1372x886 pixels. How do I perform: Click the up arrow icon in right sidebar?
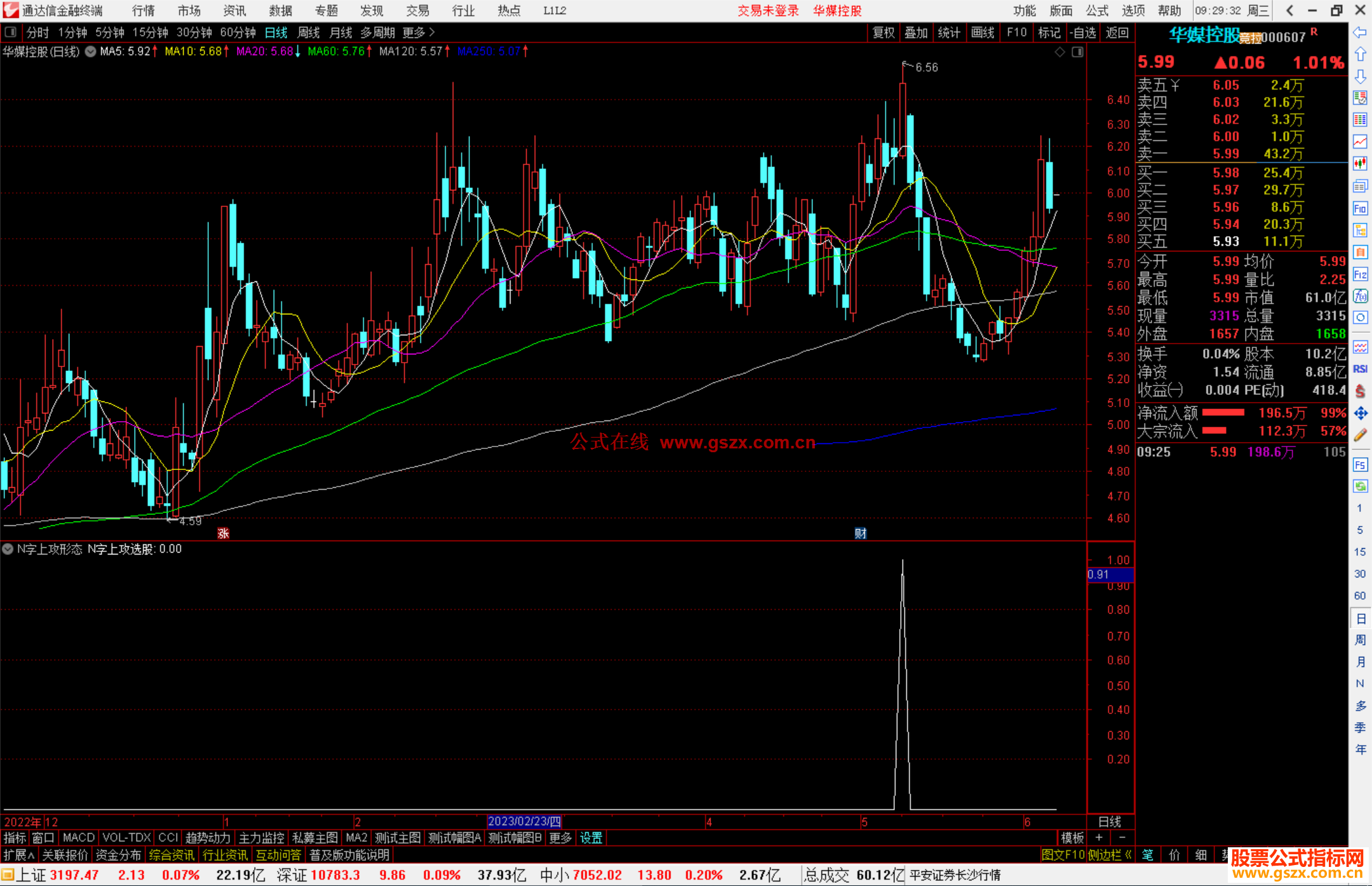coord(1360,55)
